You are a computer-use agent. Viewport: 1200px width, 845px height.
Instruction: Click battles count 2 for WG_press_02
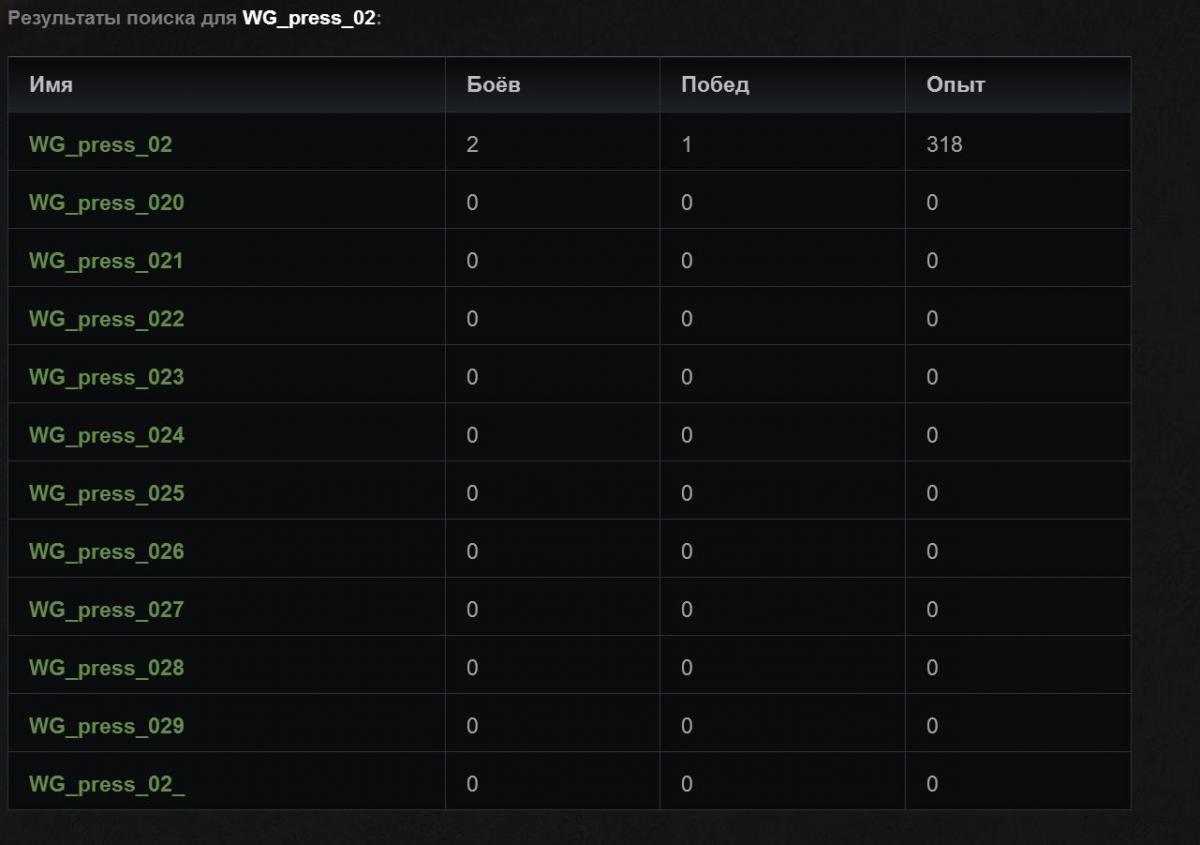(472, 145)
